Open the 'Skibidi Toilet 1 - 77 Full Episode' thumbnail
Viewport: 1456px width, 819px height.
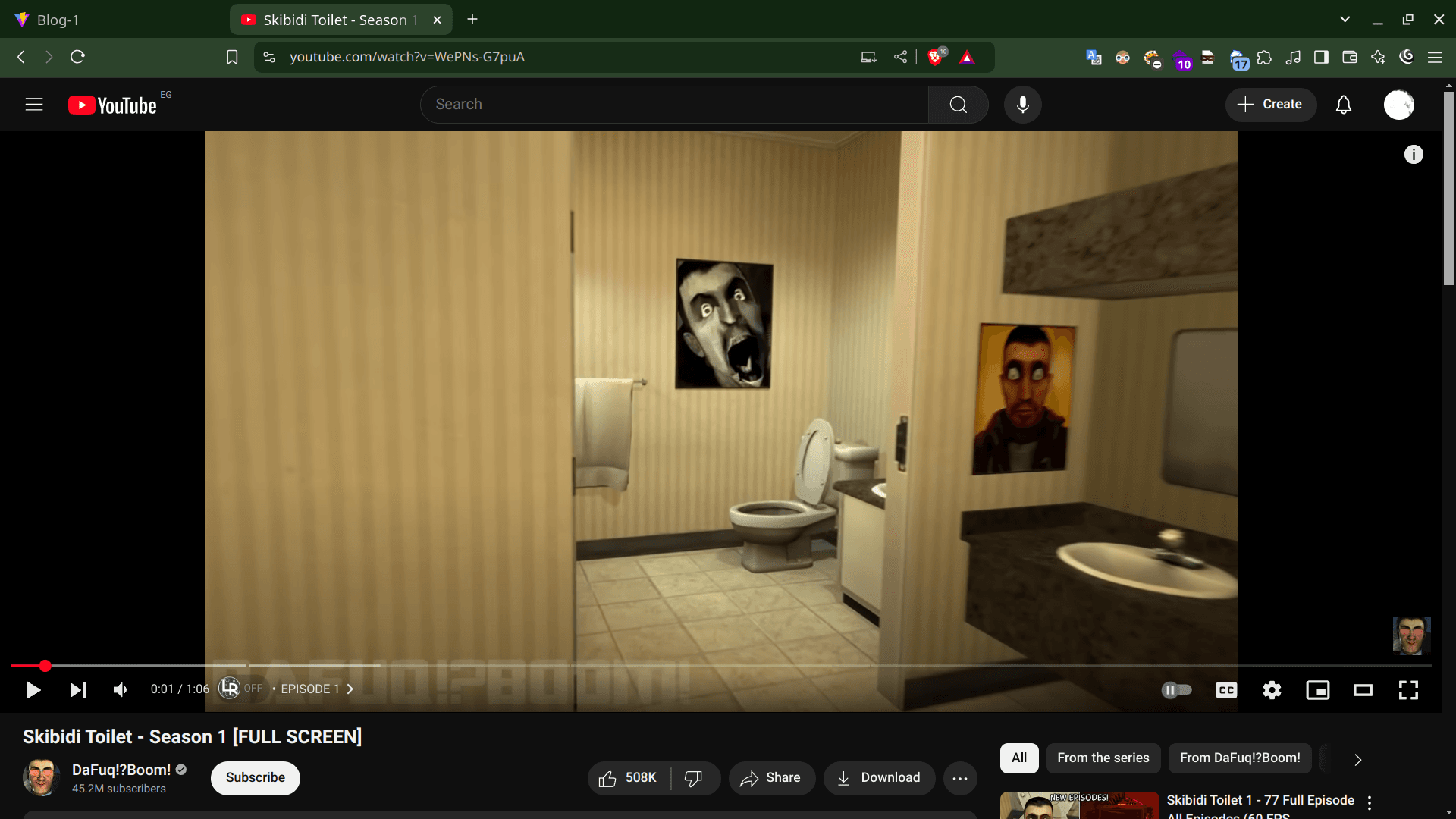[1077, 804]
